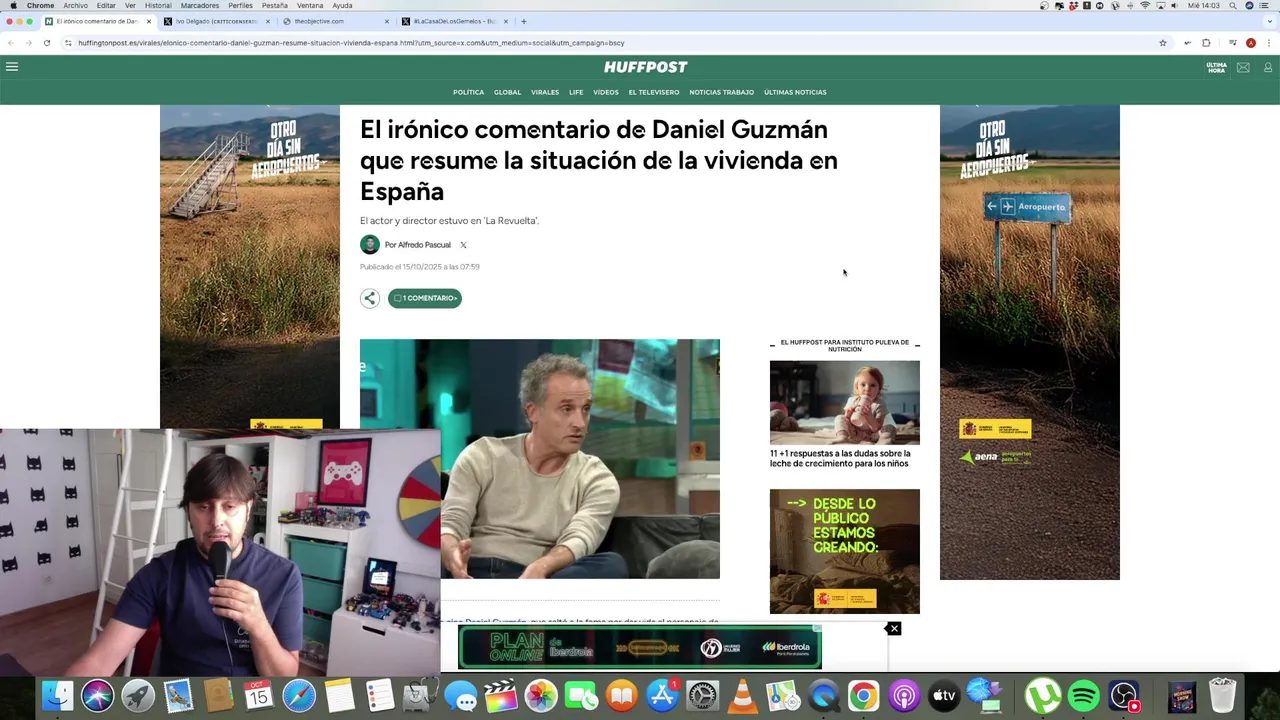Go to Noticias Trabajo section

721,92
